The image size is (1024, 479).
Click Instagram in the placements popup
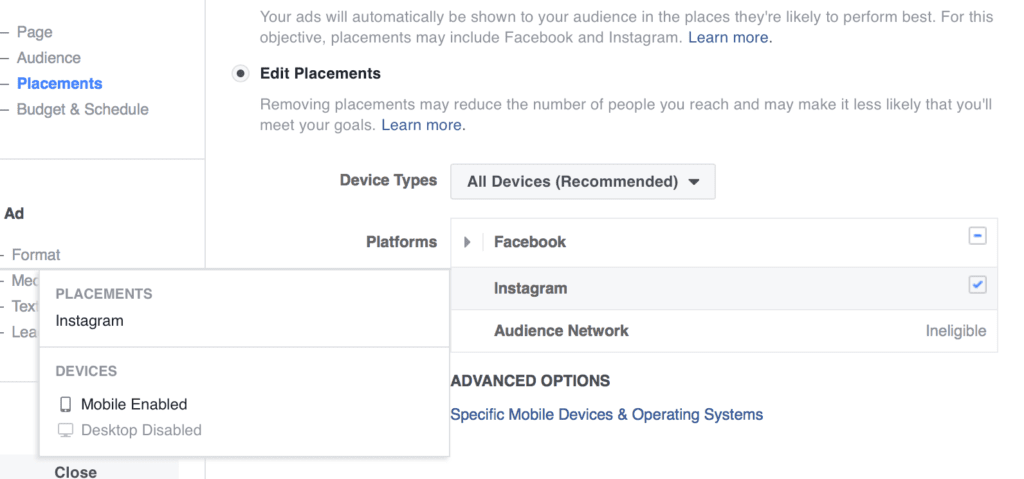(x=89, y=321)
